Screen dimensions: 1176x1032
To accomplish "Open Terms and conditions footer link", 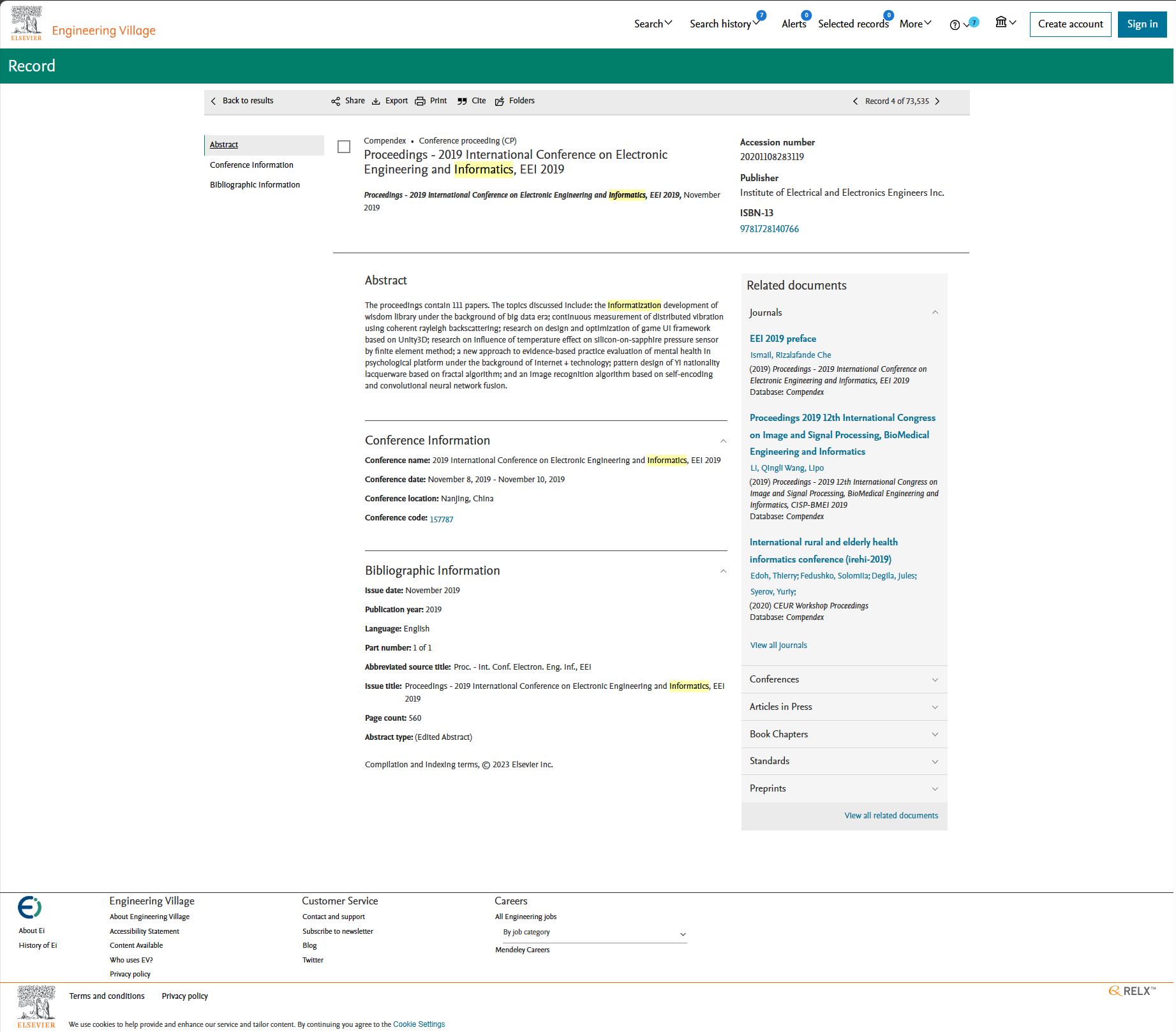I will tap(107, 996).
